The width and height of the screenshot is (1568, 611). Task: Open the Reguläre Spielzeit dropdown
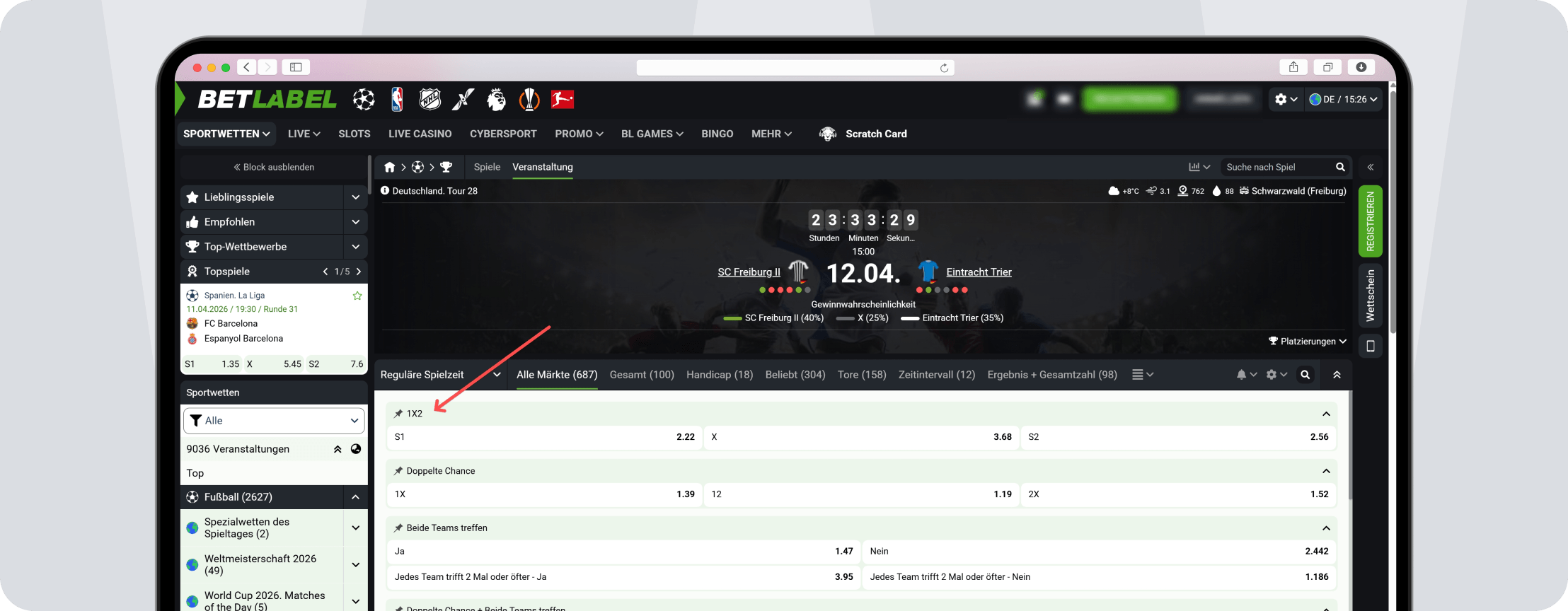click(x=440, y=375)
